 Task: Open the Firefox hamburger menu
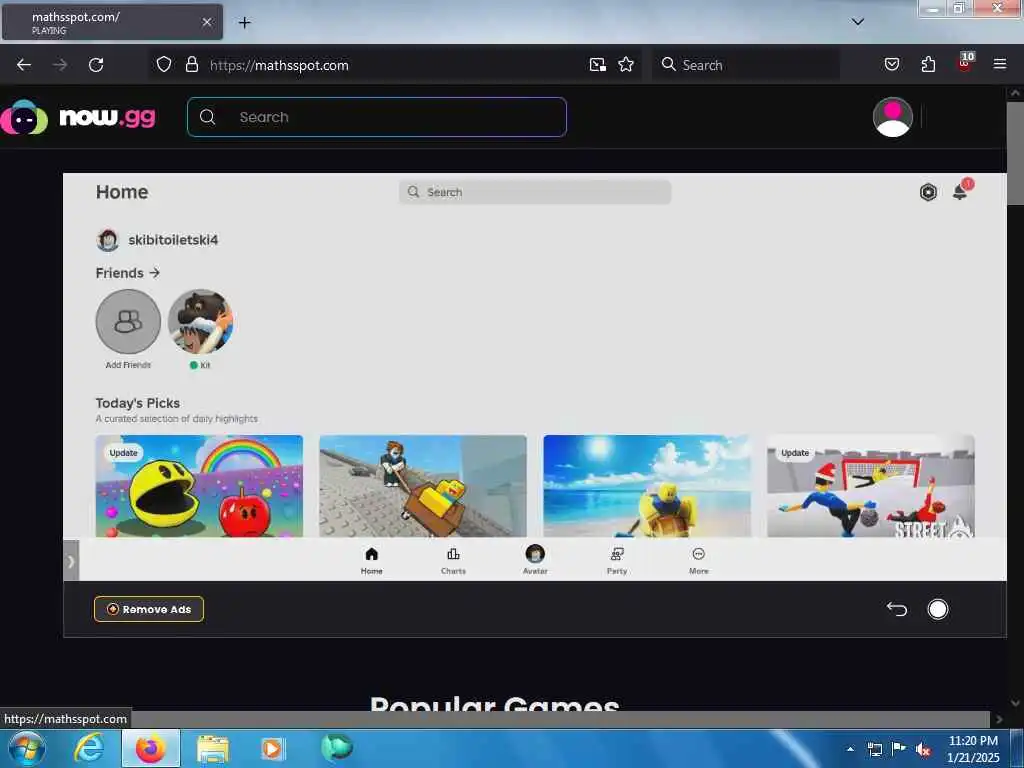[x=999, y=64]
